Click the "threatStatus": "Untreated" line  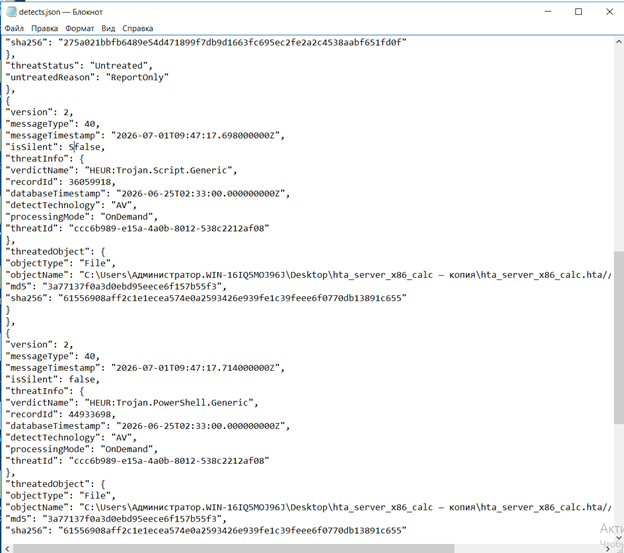[79, 66]
